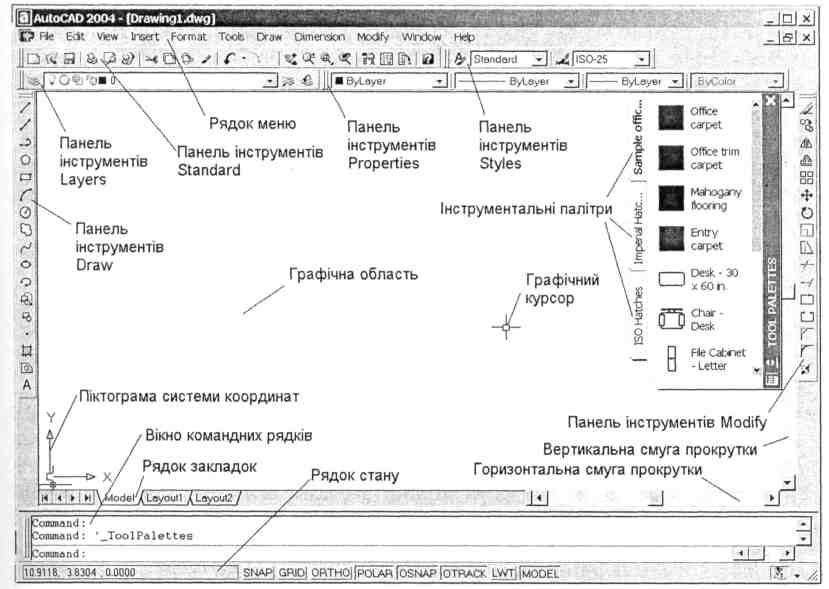Viewport: 829px width, 589px height.
Task: Open the File menu
Action: tap(47, 36)
